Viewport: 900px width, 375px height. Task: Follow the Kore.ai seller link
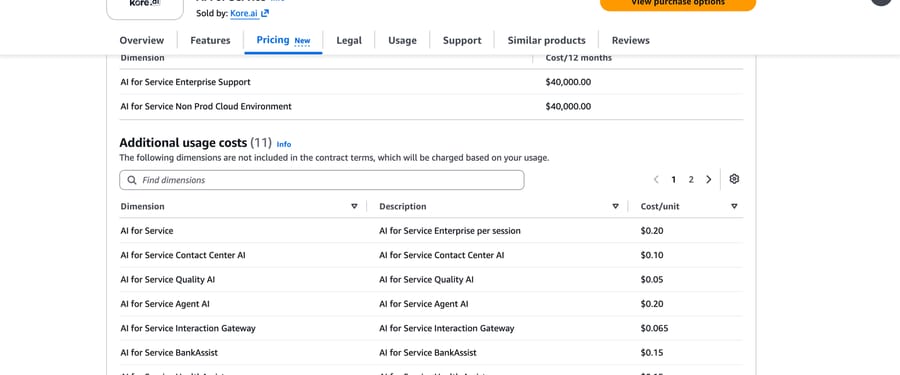tap(244, 13)
